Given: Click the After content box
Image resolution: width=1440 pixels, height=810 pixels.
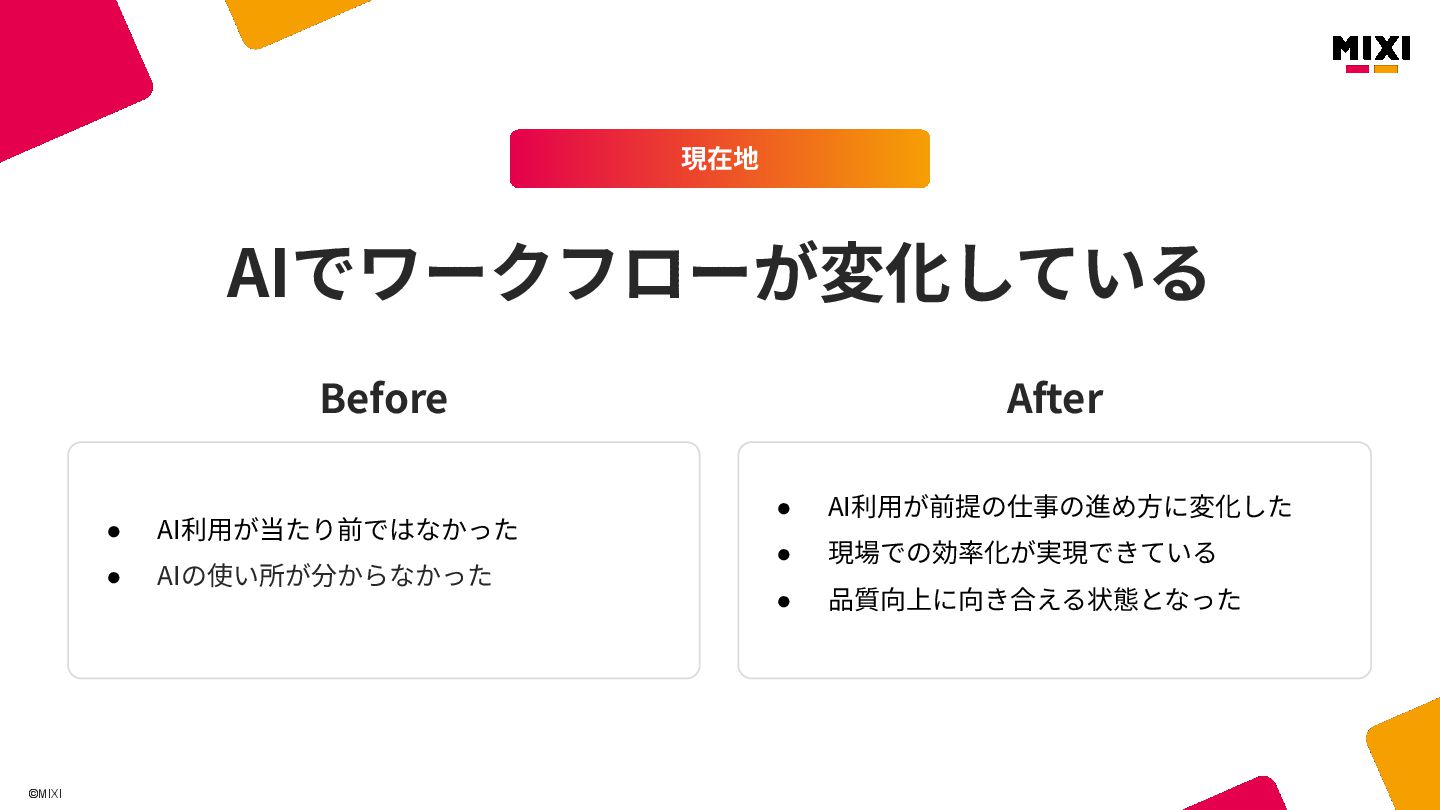Looking at the screenshot, I should click(1054, 560).
